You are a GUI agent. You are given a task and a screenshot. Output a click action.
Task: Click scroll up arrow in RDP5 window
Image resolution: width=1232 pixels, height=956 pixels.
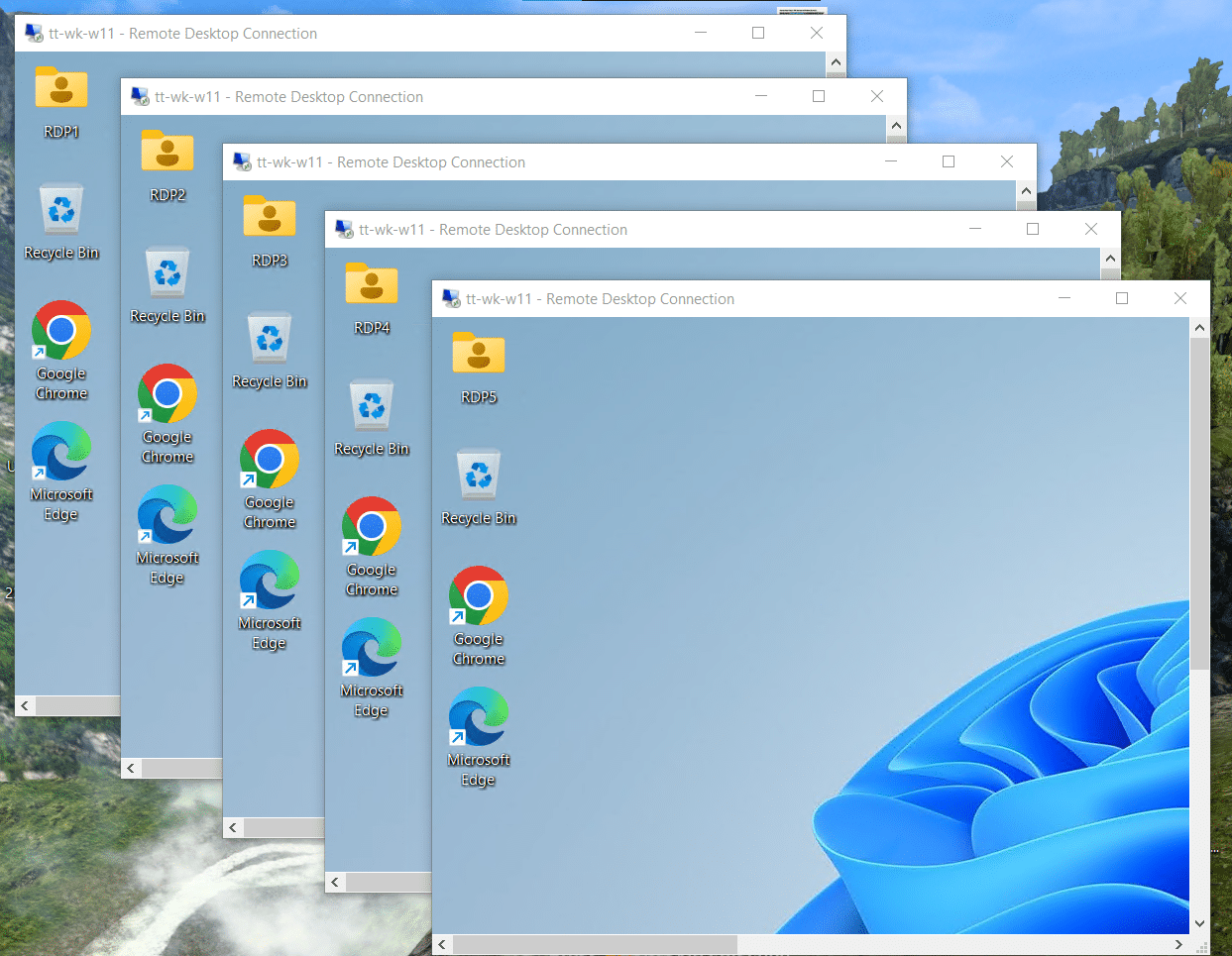pyautogui.click(x=1199, y=327)
